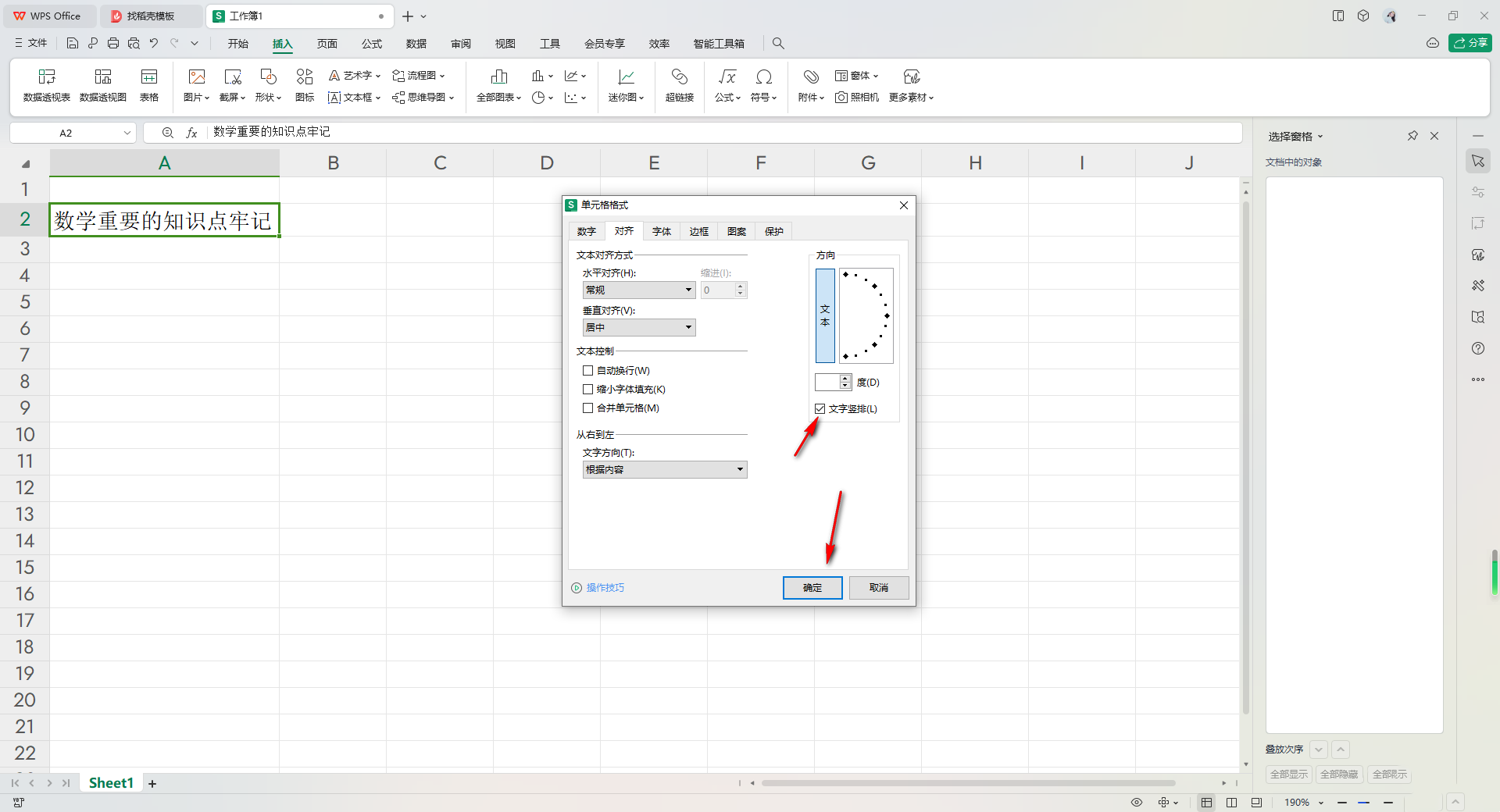Expand the form controls (窗体) dropdown

pos(876,76)
